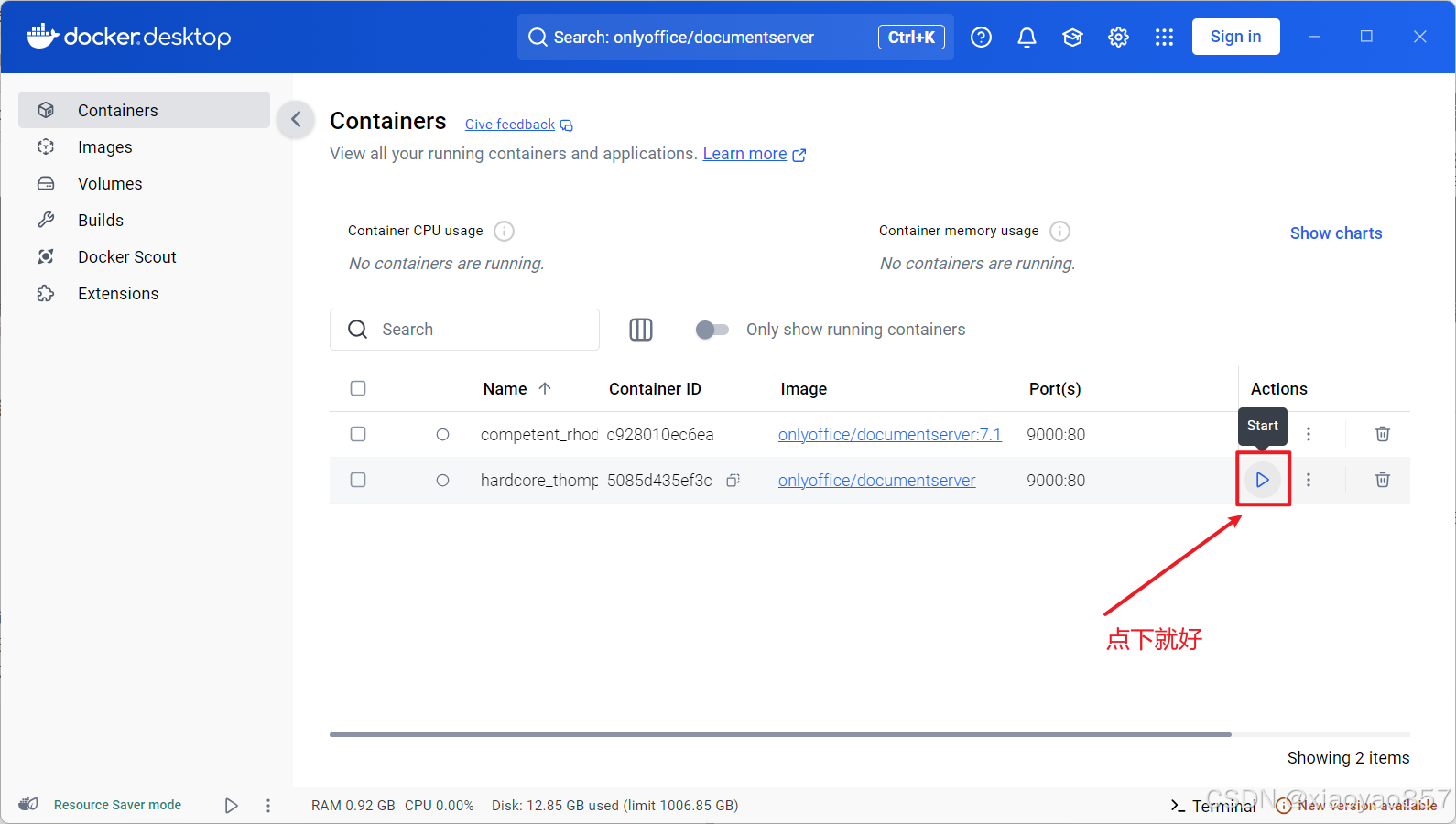Click container ID c928010ec6ea

click(x=660, y=435)
